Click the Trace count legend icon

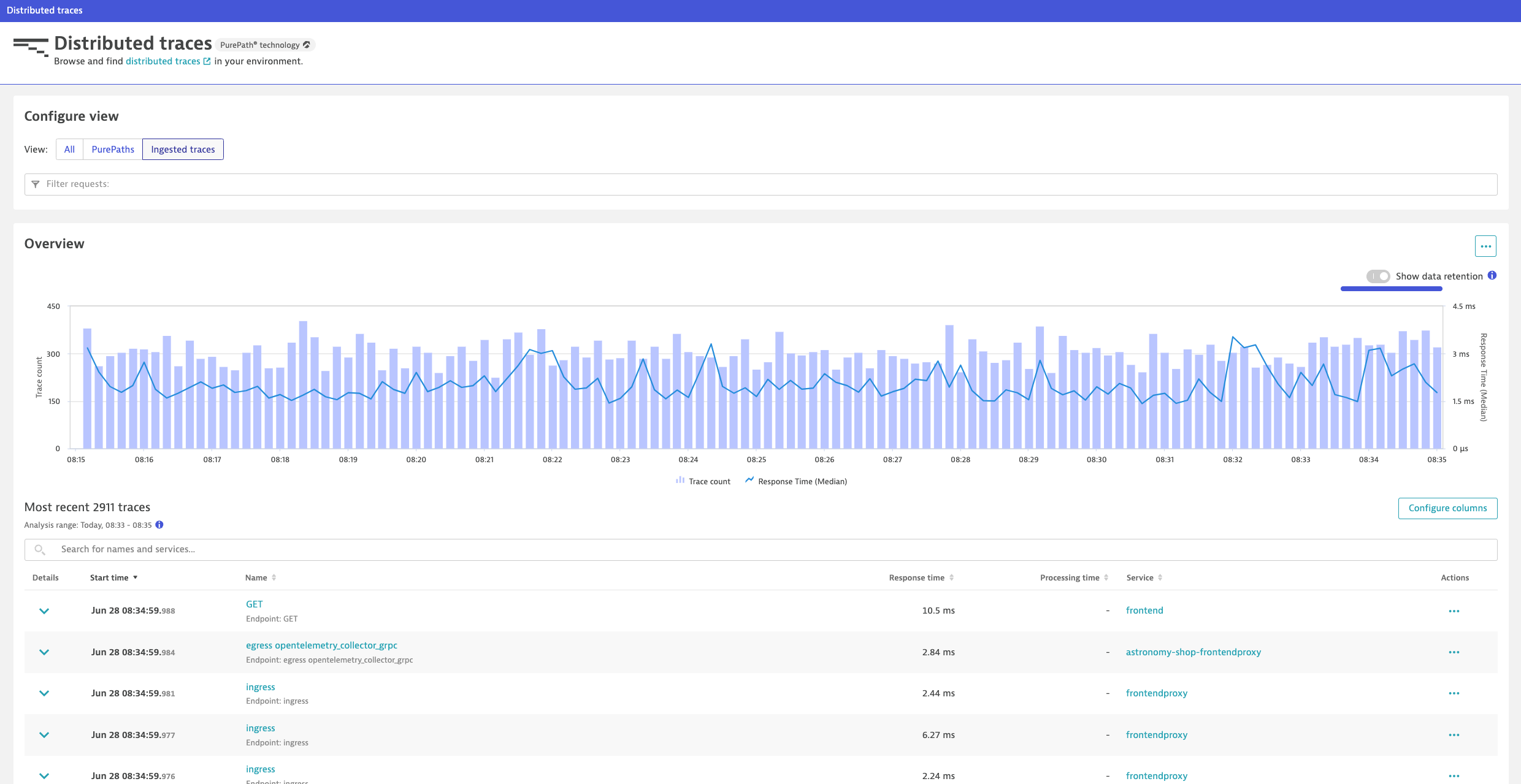(x=680, y=481)
